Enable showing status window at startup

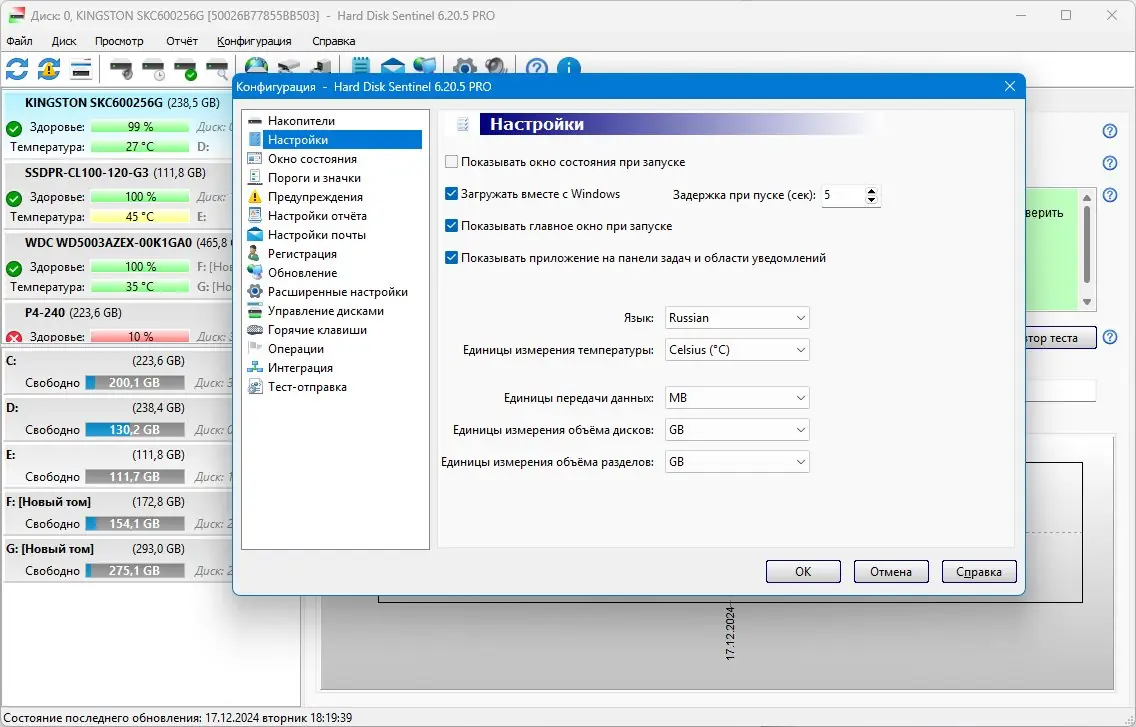451,162
